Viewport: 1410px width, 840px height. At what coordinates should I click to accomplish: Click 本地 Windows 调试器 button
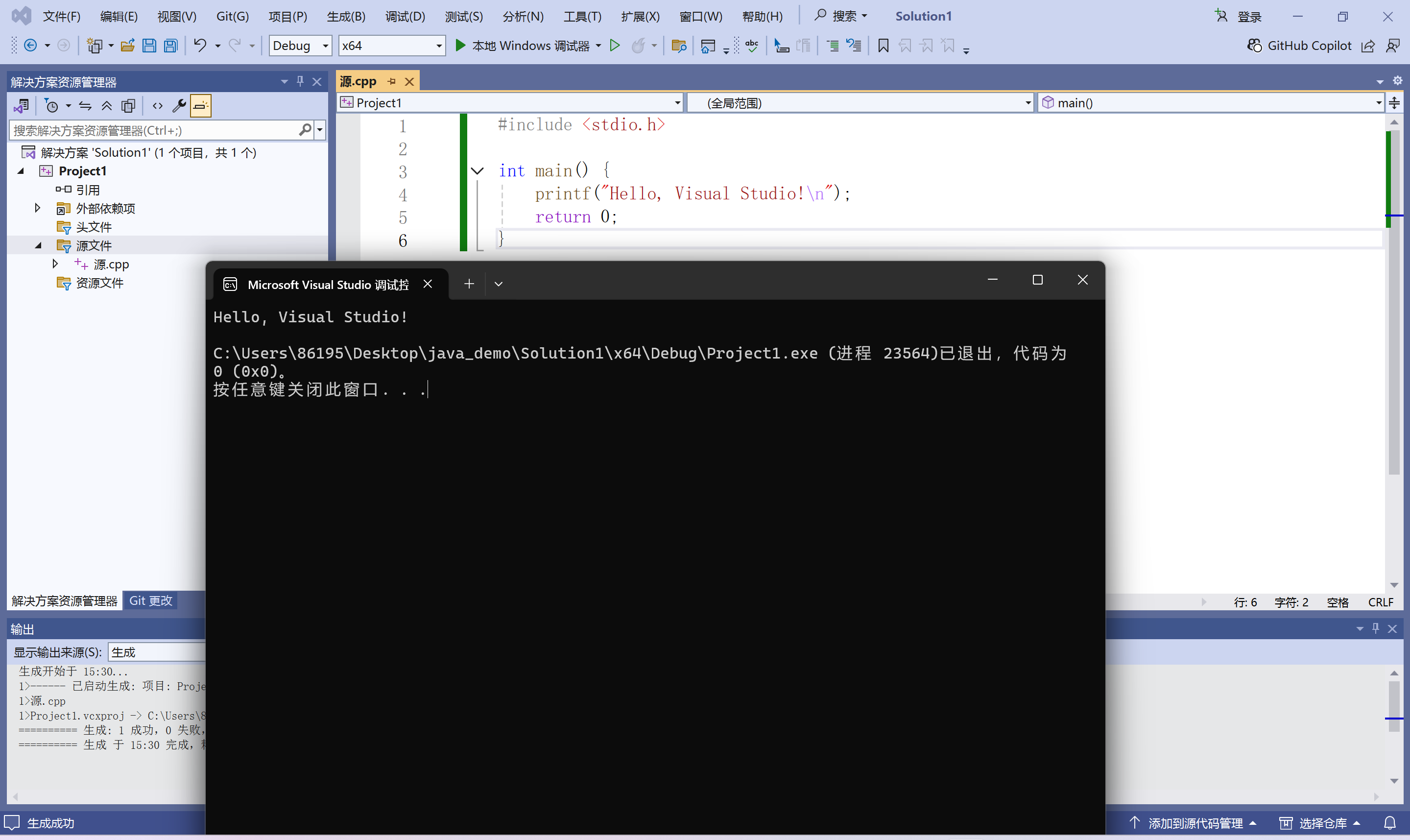click(x=529, y=45)
